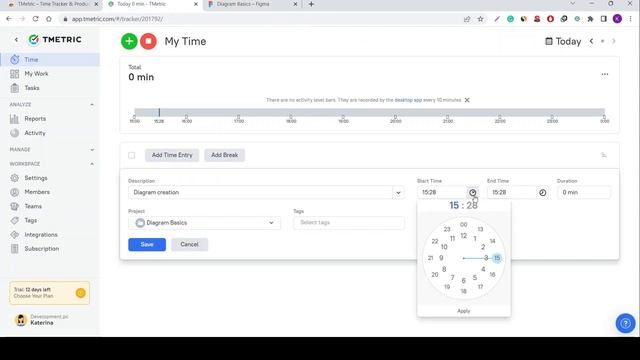Pick hour 9 on the clock face
Image resolution: width=640 pixels, height=360 pixels.
[441, 258]
